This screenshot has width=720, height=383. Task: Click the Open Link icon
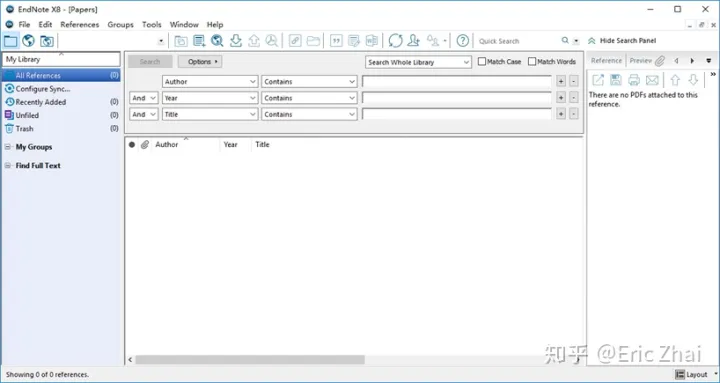coord(295,41)
